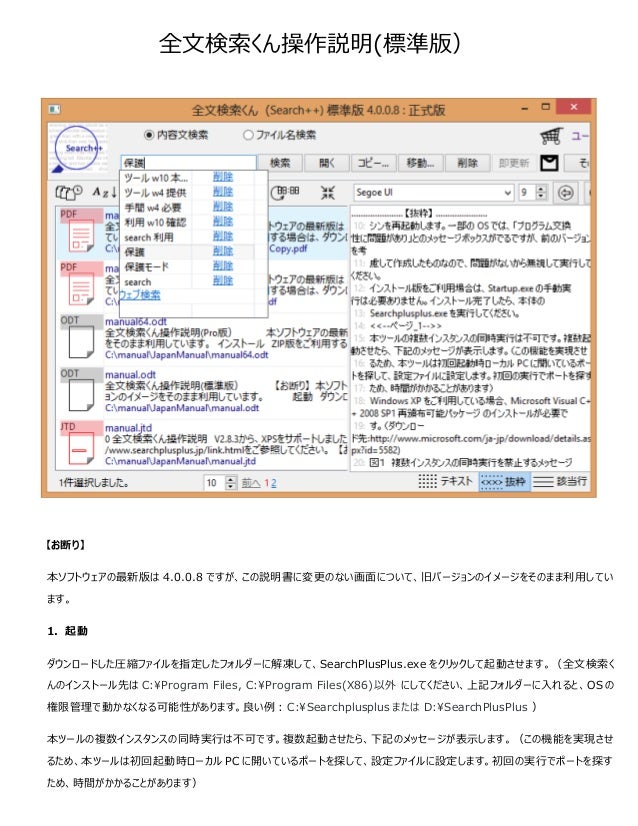Delete history row search 利用 via 削除
This screenshot has height=826, width=638.
[223, 236]
